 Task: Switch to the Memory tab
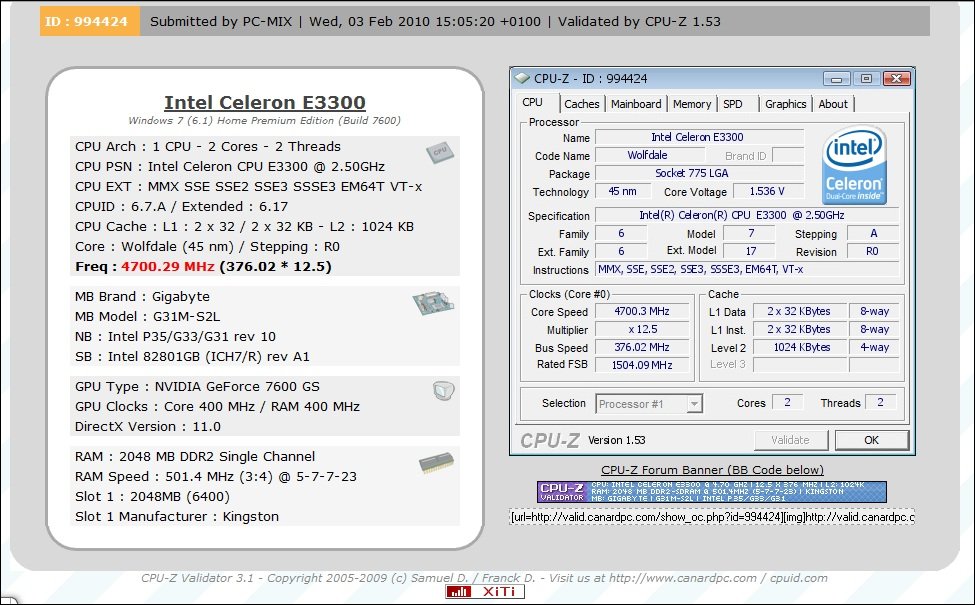[691, 104]
